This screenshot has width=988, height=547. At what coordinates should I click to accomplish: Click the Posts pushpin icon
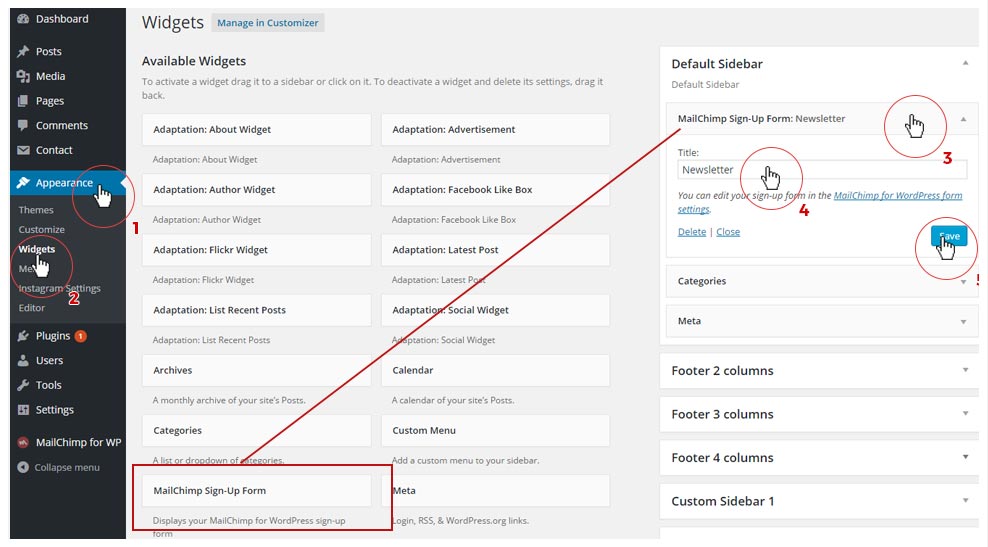[23, 52]
